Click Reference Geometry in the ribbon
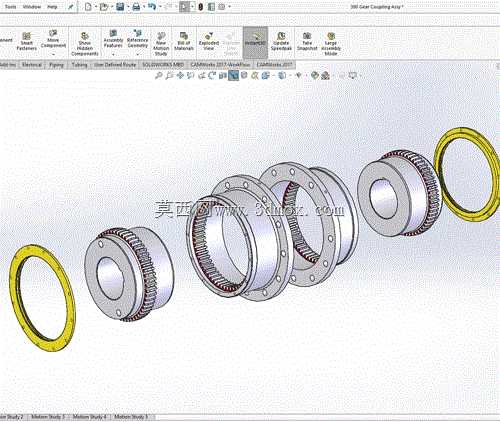The image size is (500, 422). [137, 38]
